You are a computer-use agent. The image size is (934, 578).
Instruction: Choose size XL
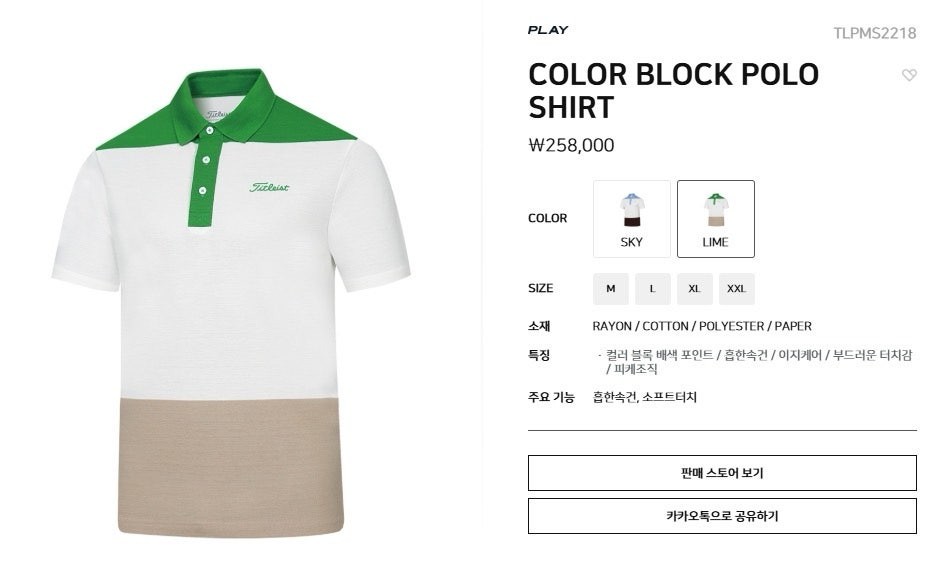pos(695,288)
